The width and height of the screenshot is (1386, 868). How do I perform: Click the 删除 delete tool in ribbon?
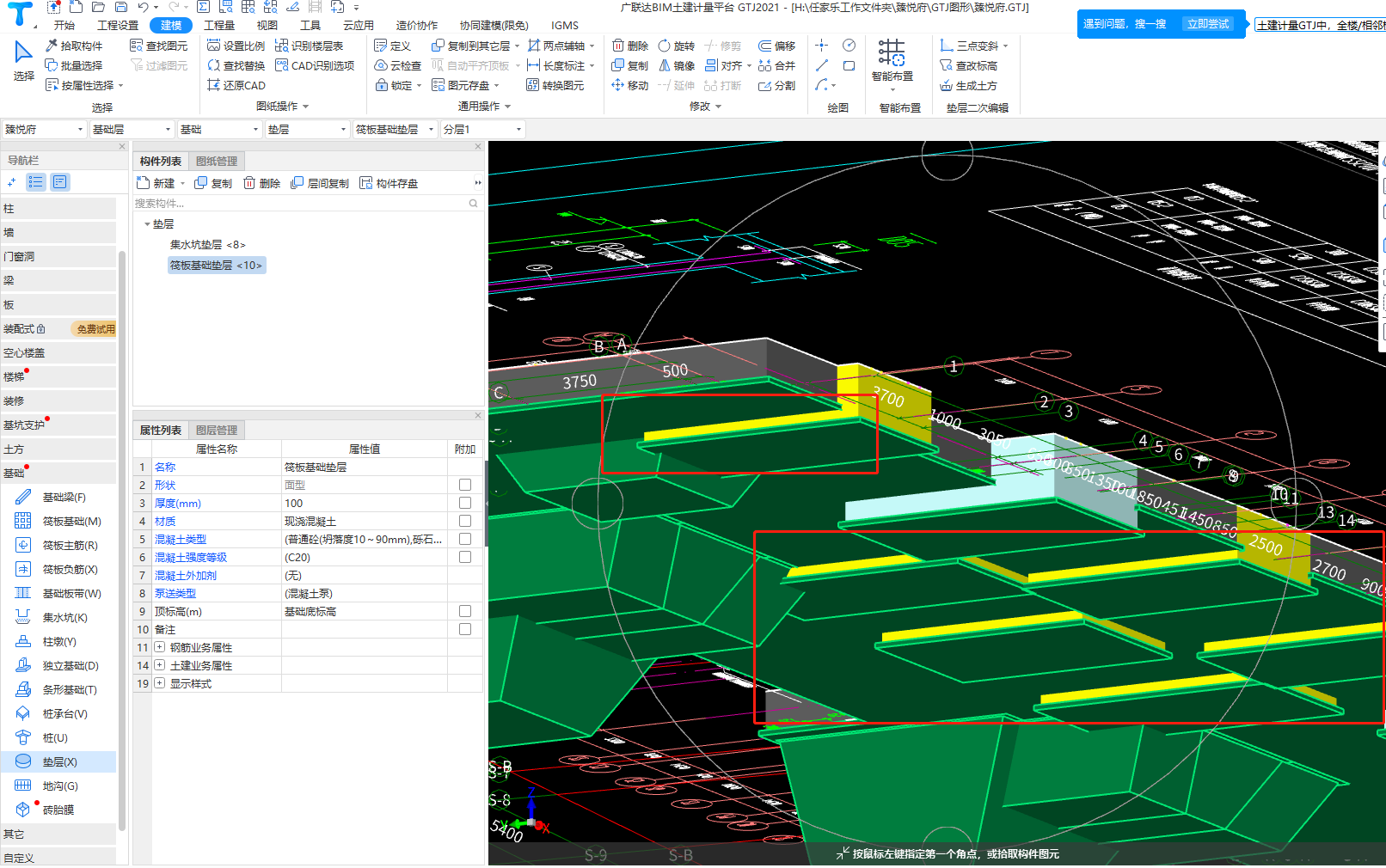[630, 46]
